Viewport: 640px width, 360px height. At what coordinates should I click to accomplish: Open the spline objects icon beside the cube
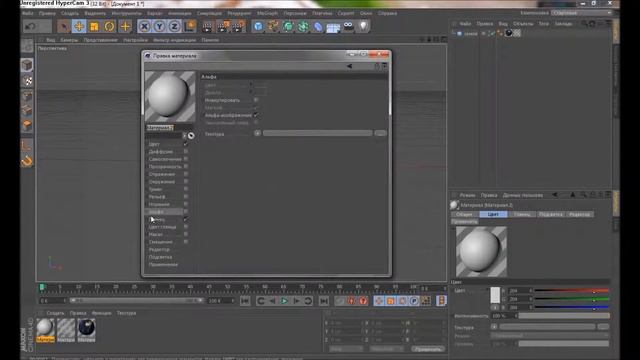coord(273,27)
